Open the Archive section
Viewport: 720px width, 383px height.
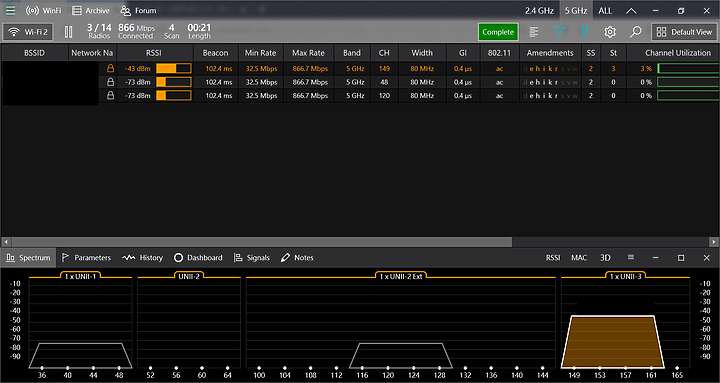click(91, 10)
